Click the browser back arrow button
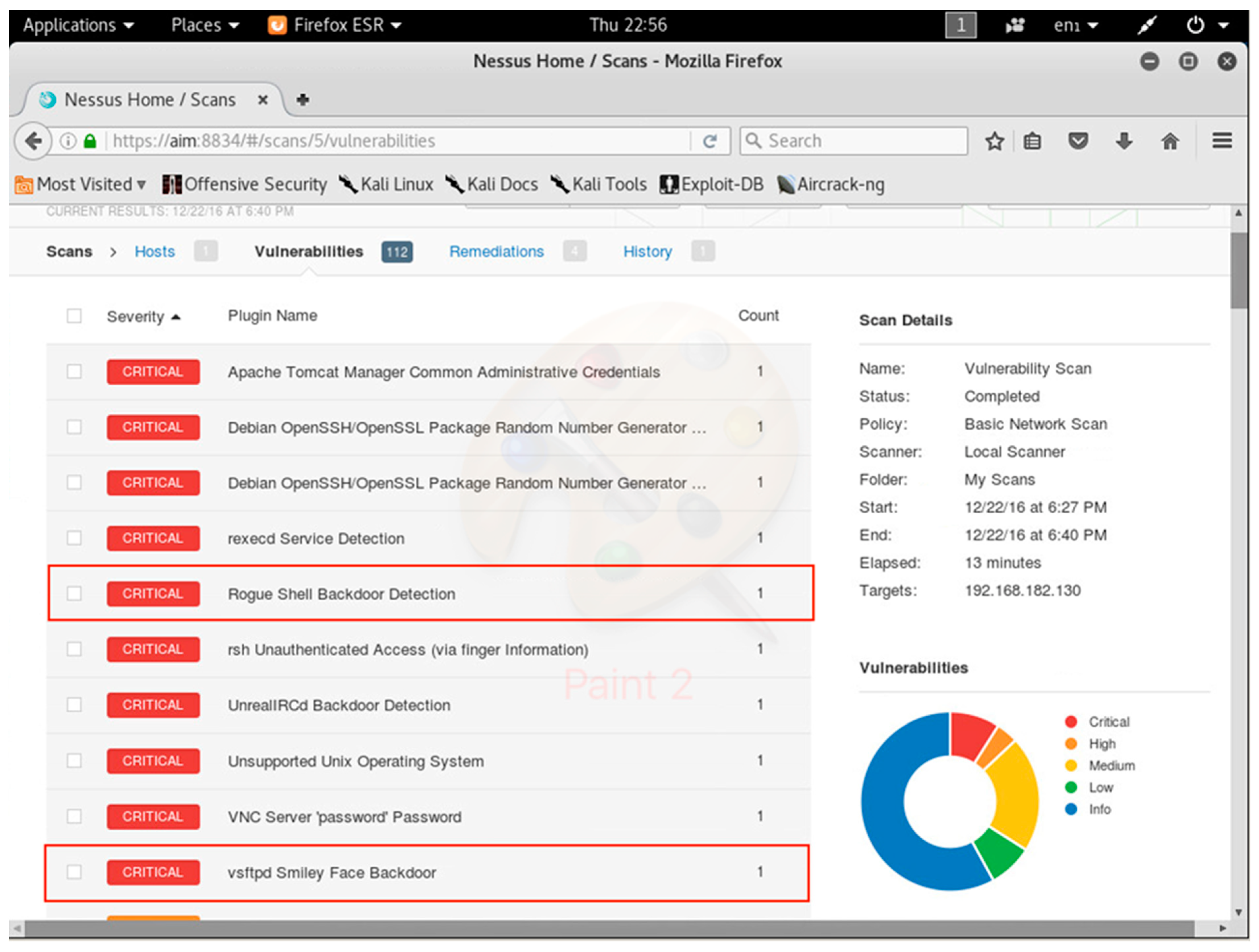 [33, 140]
